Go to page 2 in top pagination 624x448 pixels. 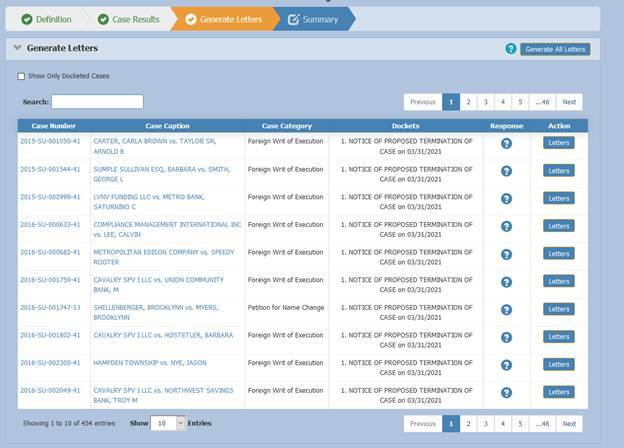[x=468, y=102]
